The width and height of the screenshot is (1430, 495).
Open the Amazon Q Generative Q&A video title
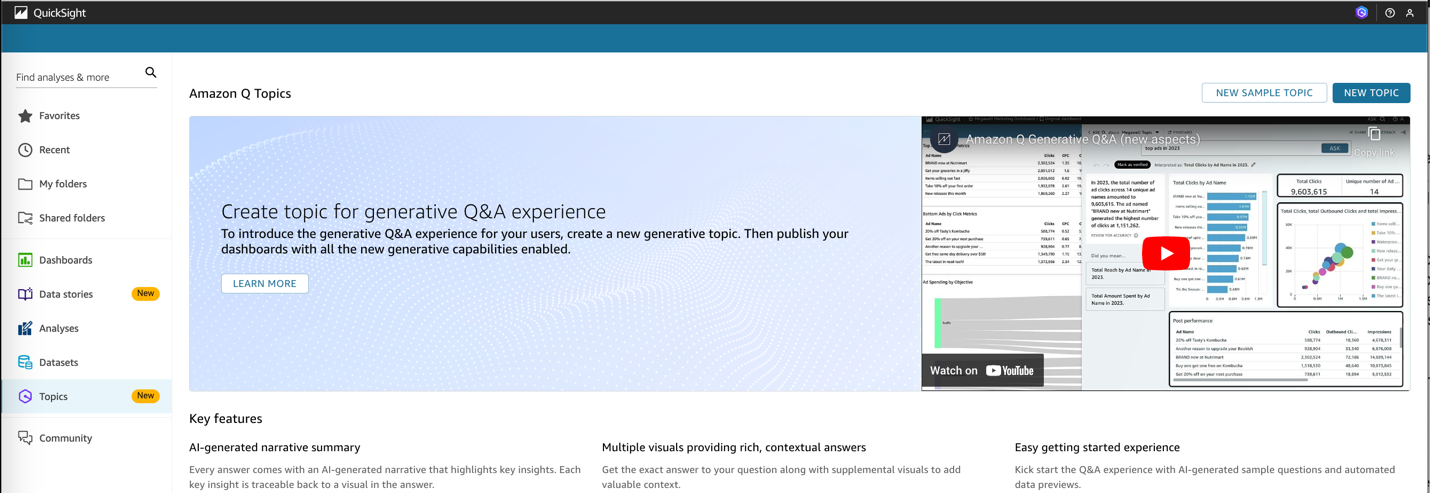1083,139
